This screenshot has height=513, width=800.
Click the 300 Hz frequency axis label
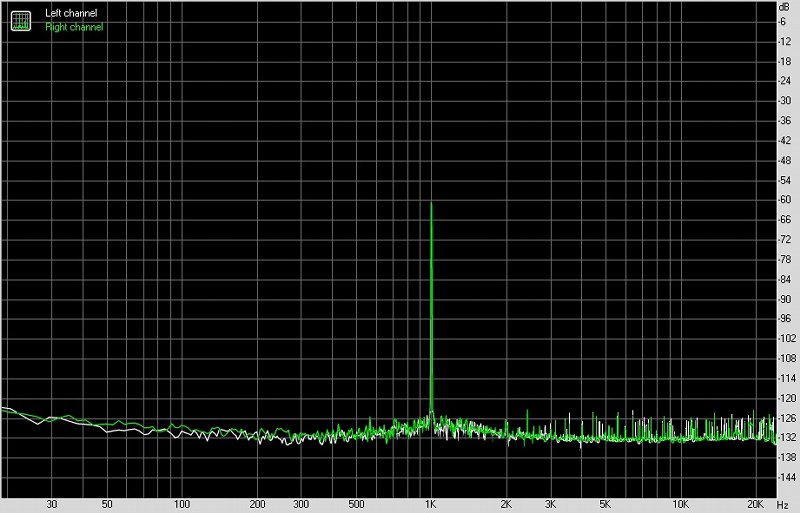(301, 504)
